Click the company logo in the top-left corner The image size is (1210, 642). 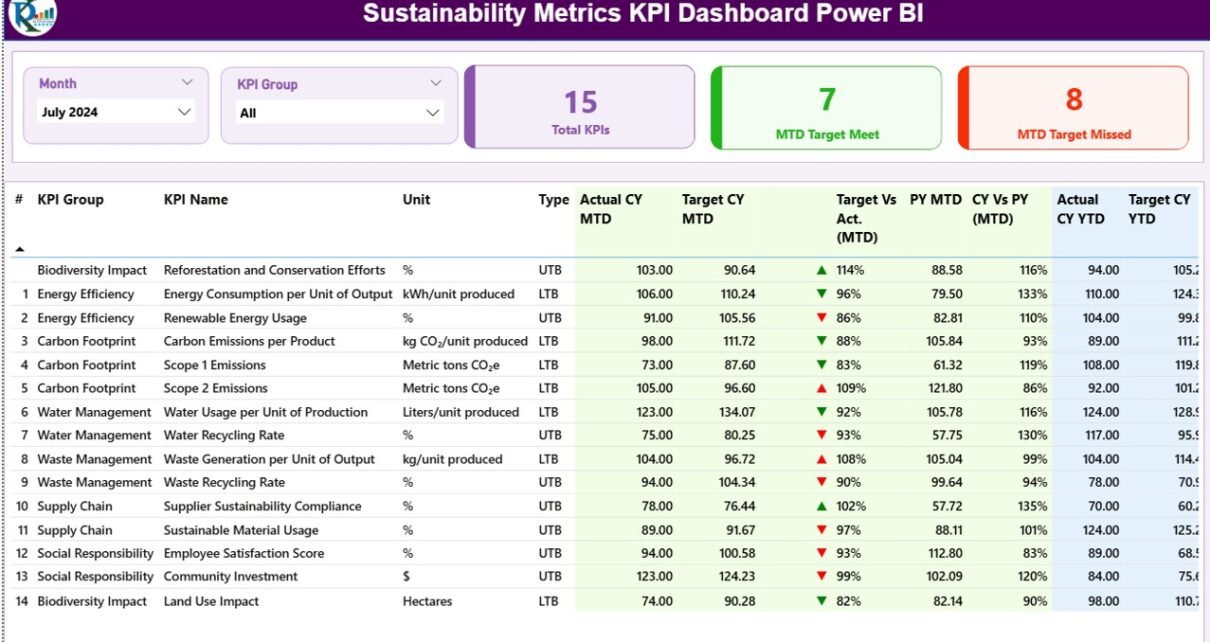(32, 15)
